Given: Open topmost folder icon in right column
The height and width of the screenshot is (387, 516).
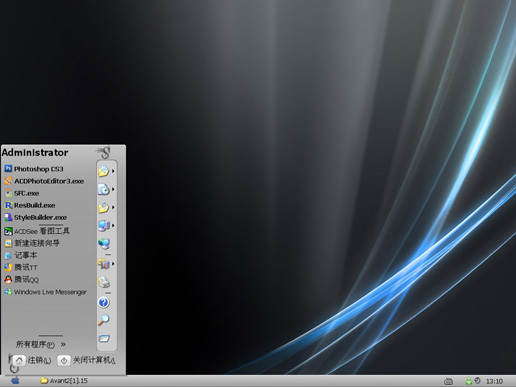Looking at the screenshot, I should pyautogui.click(x=104, y=171).
